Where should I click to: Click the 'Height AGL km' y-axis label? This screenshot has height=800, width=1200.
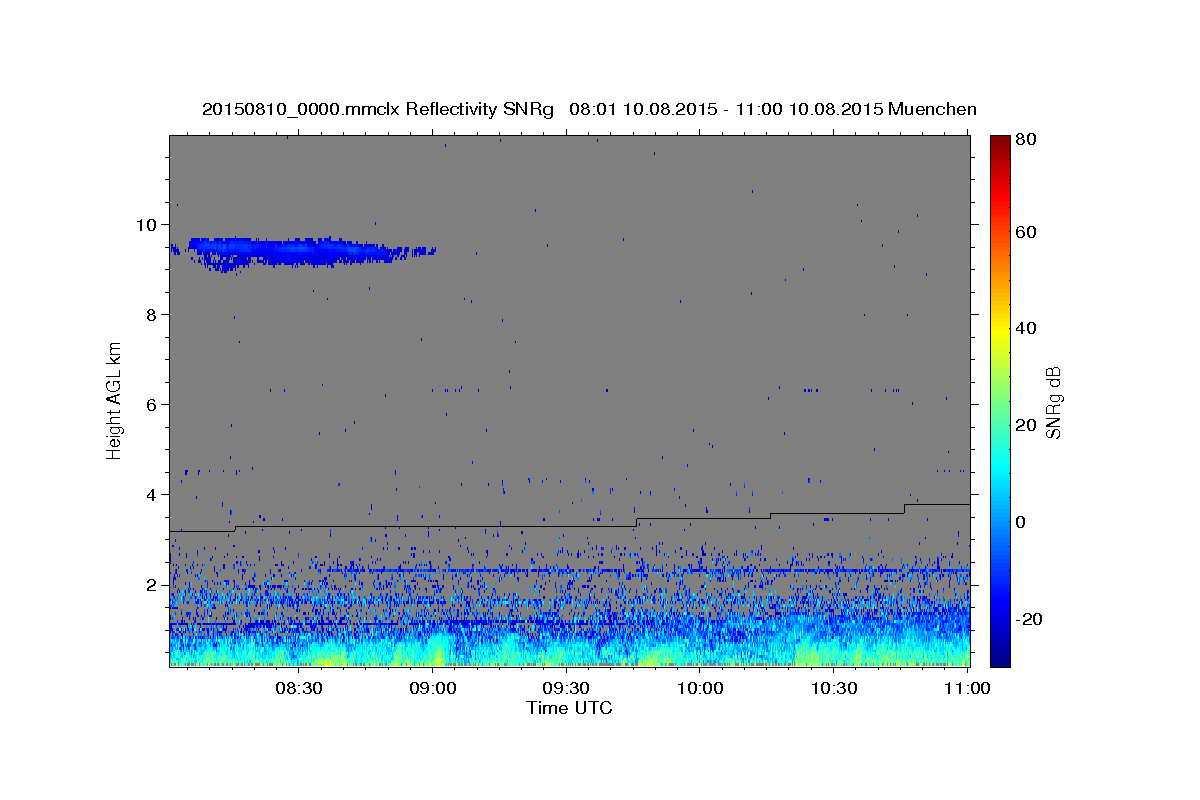coord(115,401)
